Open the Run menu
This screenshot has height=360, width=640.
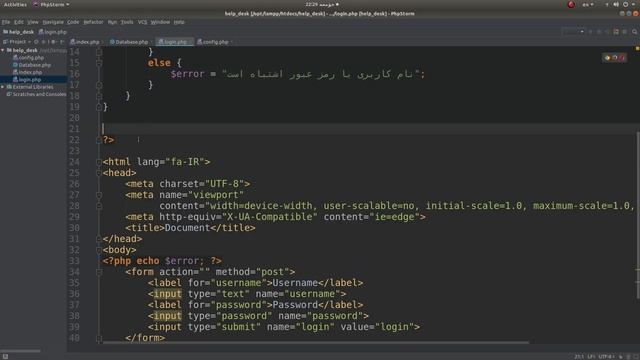pos(112,22)
